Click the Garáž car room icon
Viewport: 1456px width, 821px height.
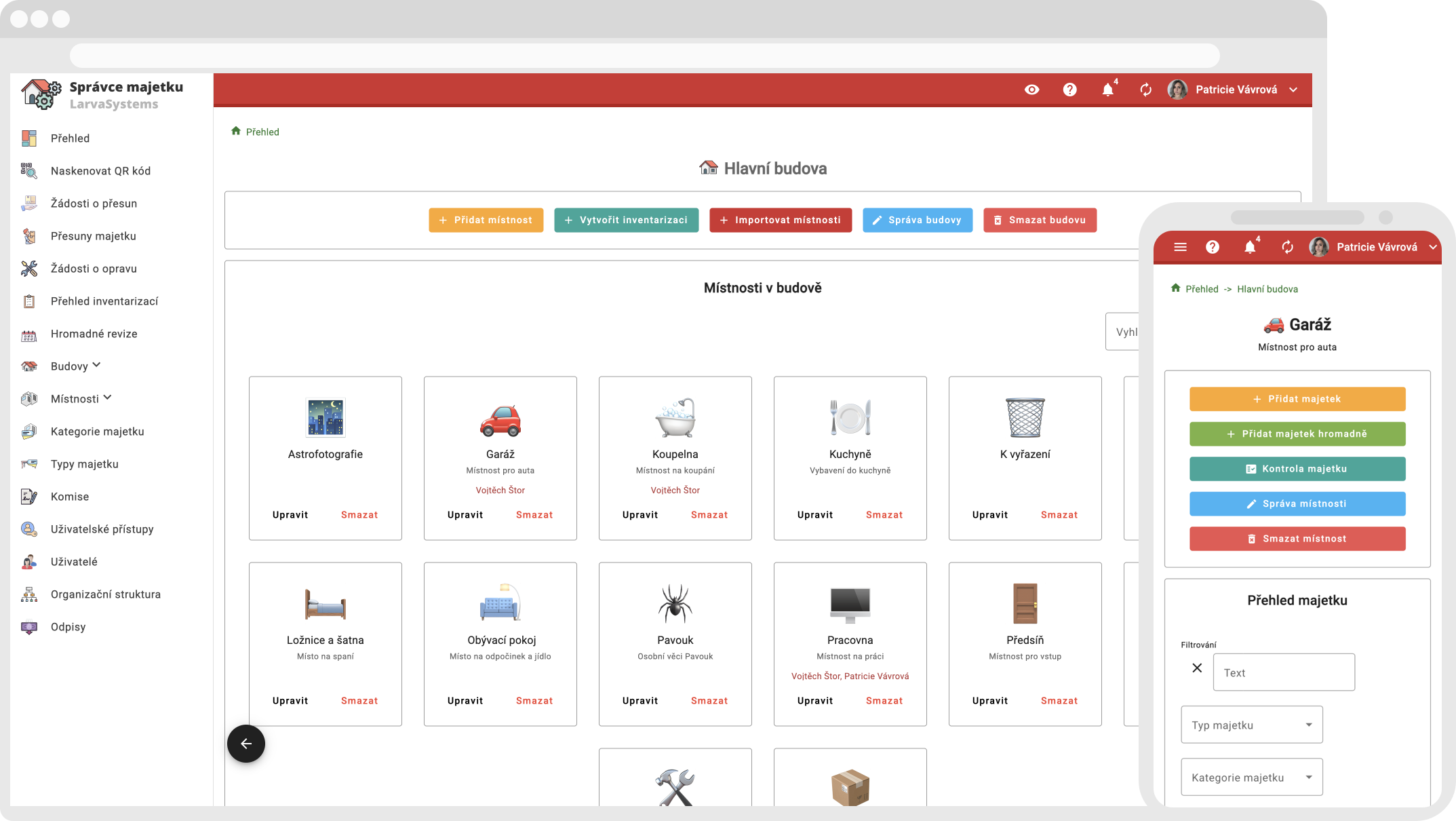tap(500, 419)
